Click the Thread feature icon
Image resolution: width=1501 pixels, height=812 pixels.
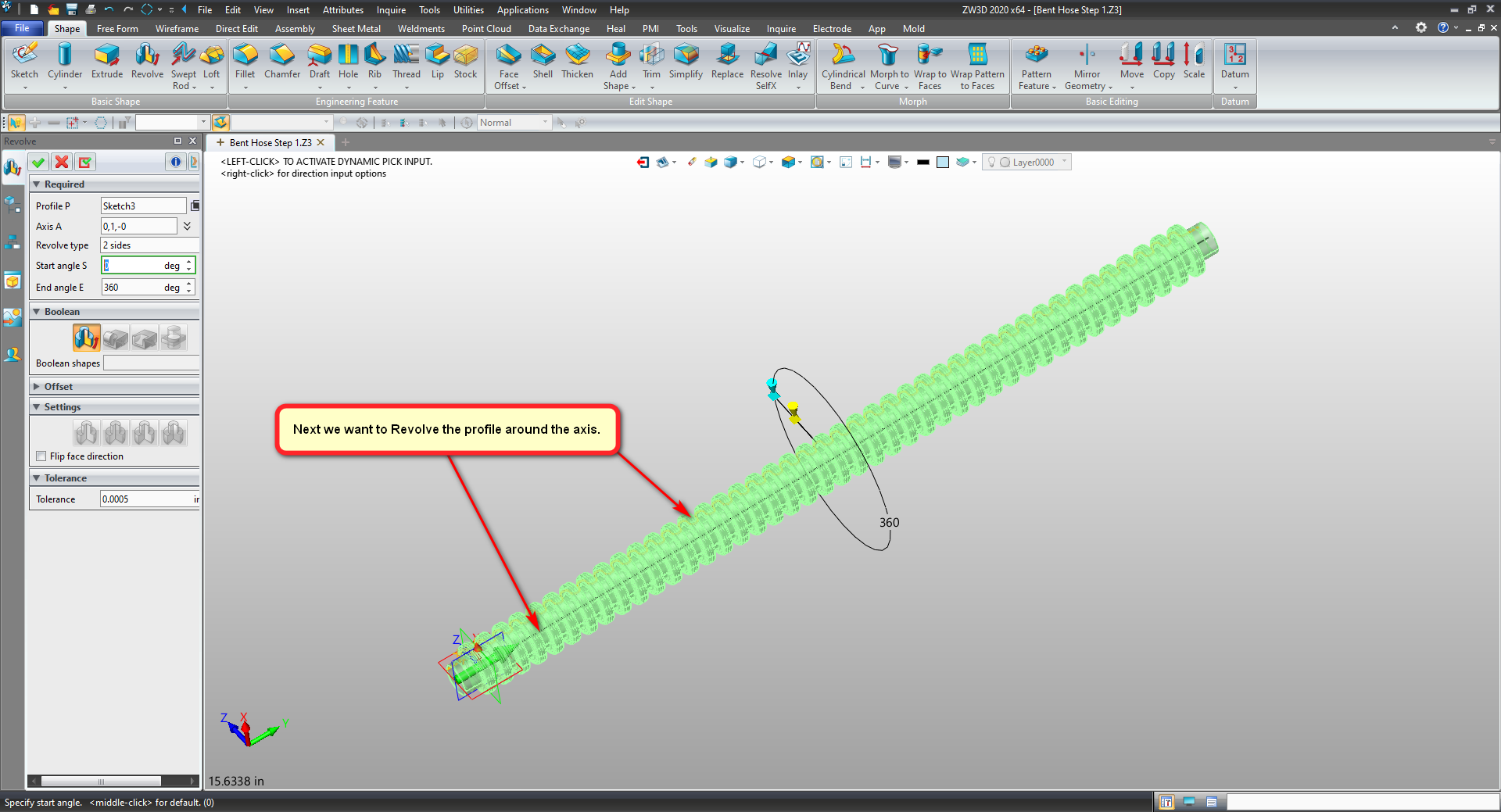point(406,55)
